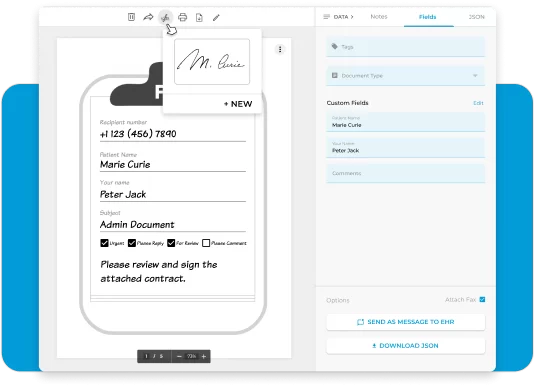
Task: Click the signature tool icon in toolbar
Action: click(165, 17)
